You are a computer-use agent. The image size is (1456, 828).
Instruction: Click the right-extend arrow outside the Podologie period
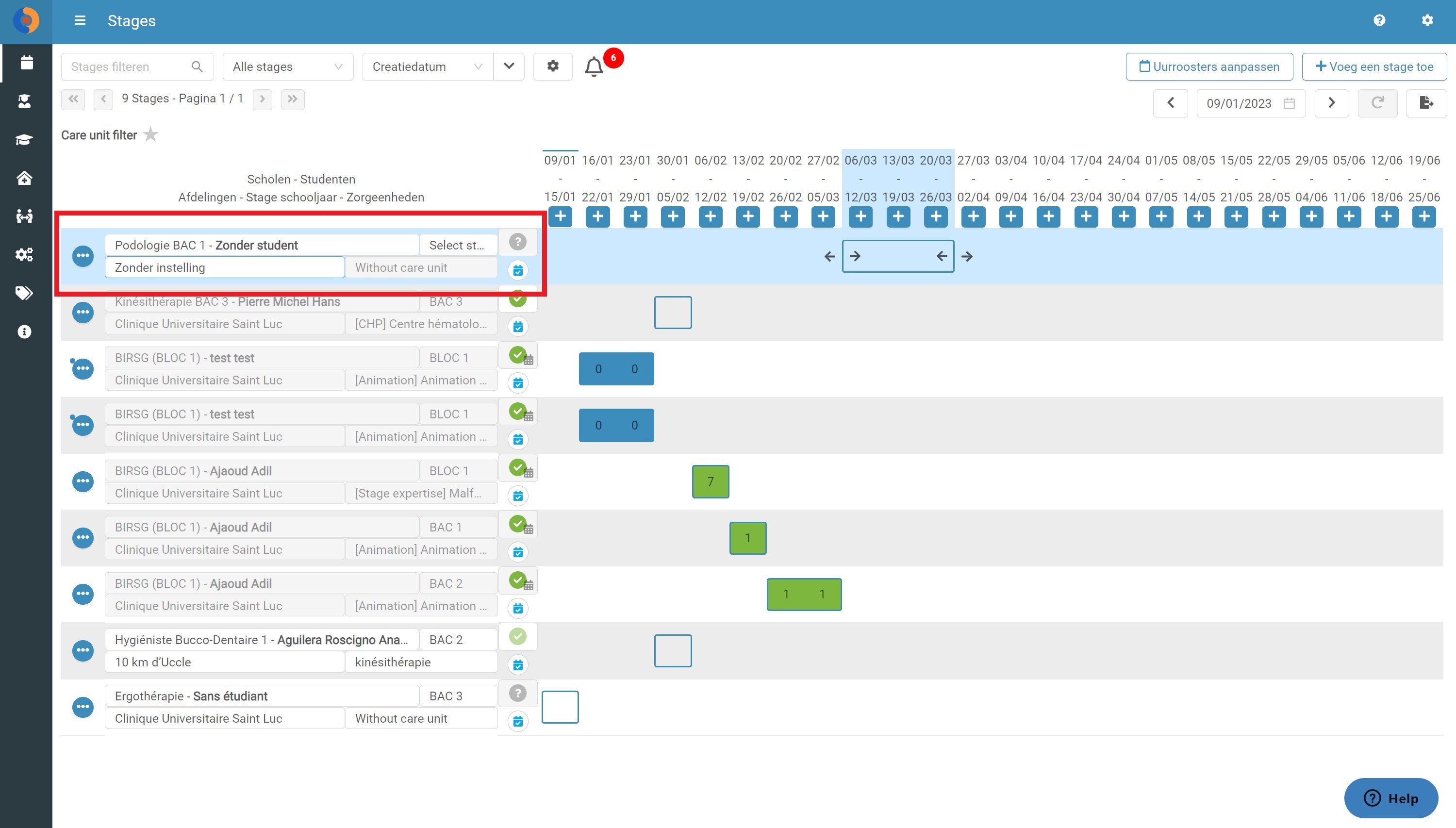point(967,256)
